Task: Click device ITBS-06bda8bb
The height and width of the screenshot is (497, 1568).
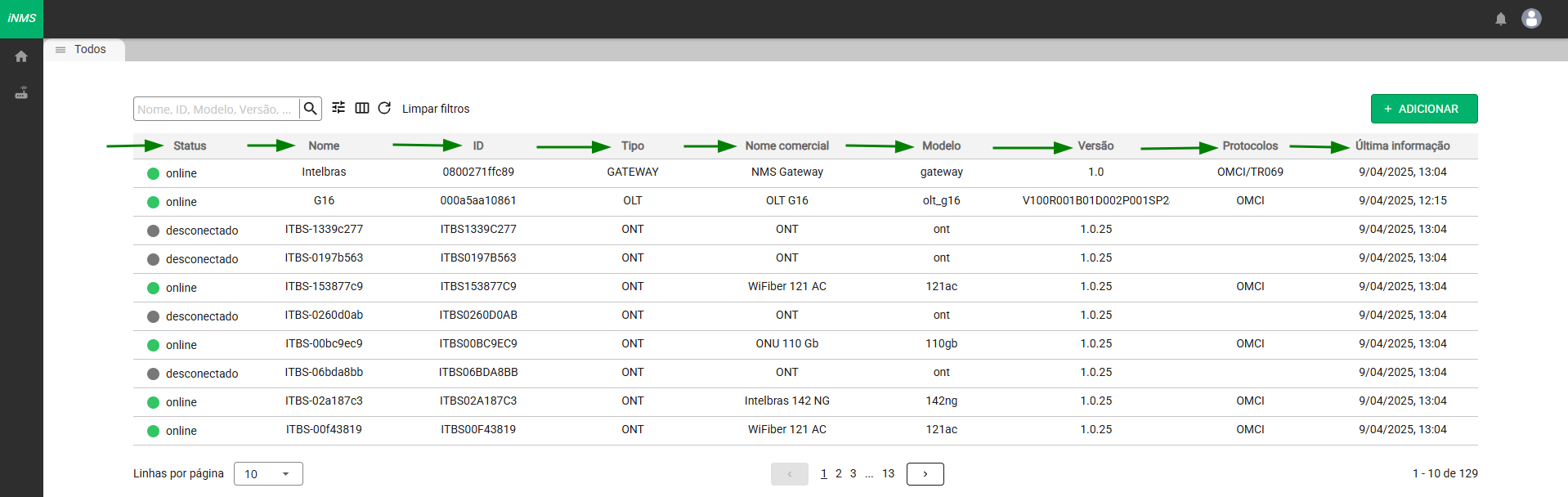Action: (324, 372)
